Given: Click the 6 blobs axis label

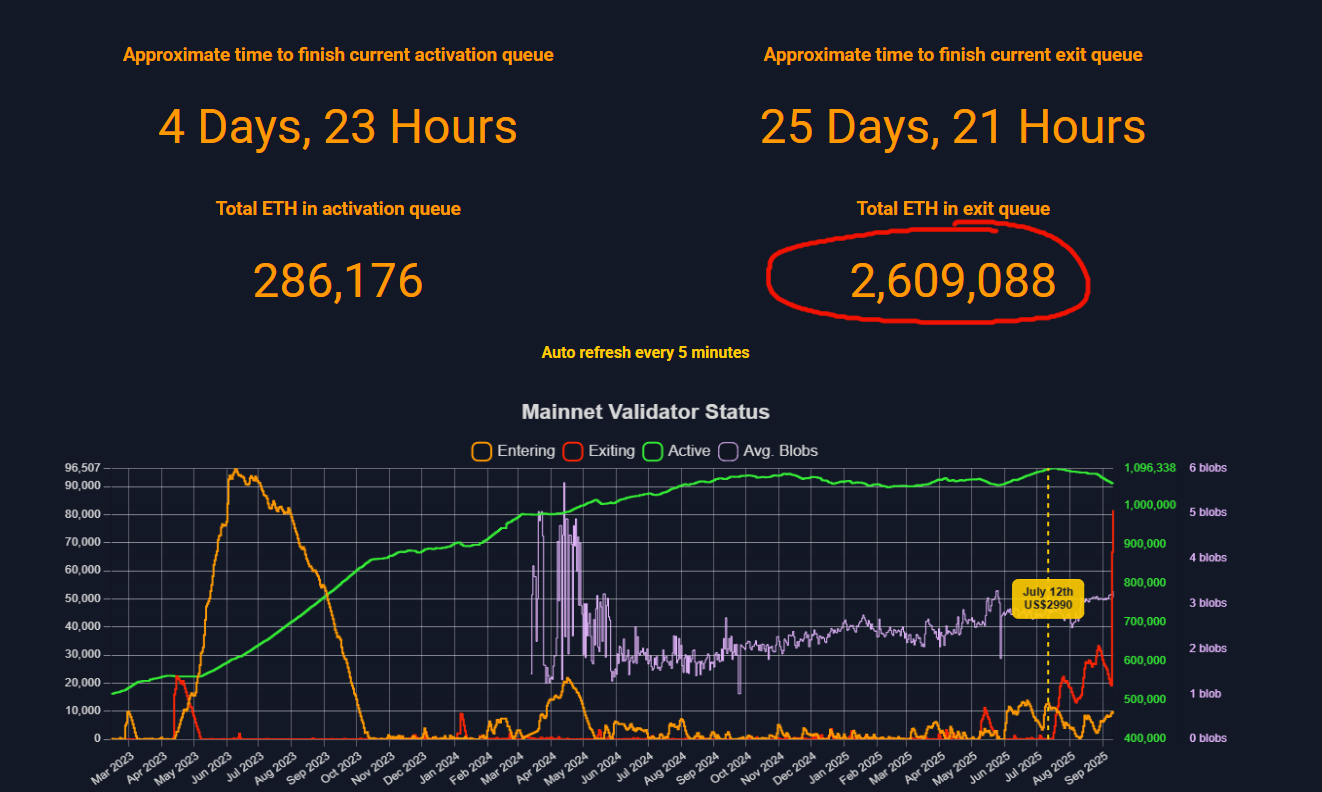Looking at the screenshot, I should (1207, 468).
